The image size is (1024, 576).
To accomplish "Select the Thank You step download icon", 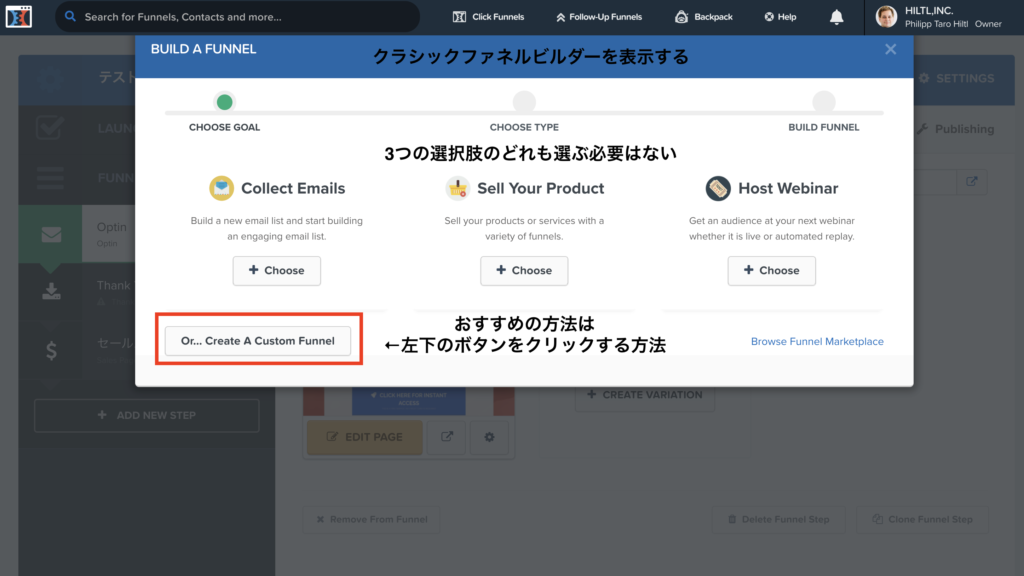I will point(51,291).
